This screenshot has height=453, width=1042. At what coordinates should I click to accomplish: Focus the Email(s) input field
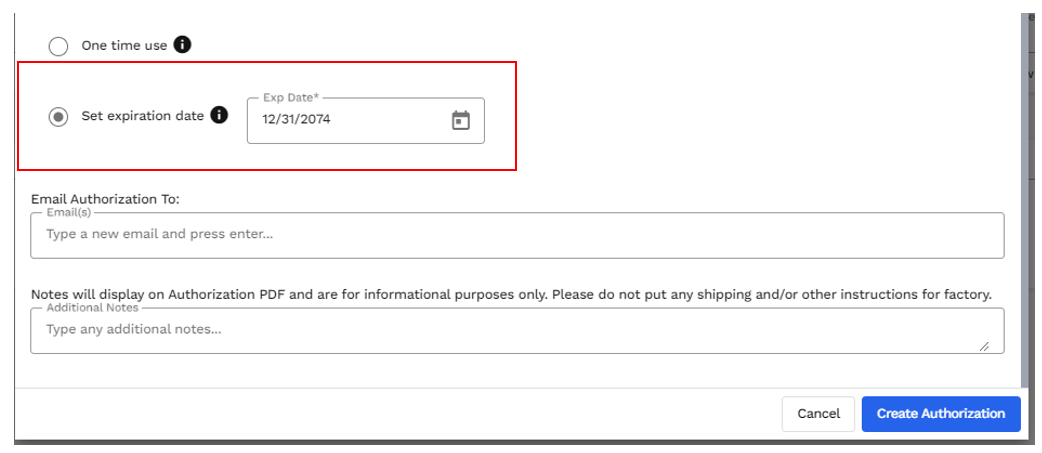pos(517,235)
